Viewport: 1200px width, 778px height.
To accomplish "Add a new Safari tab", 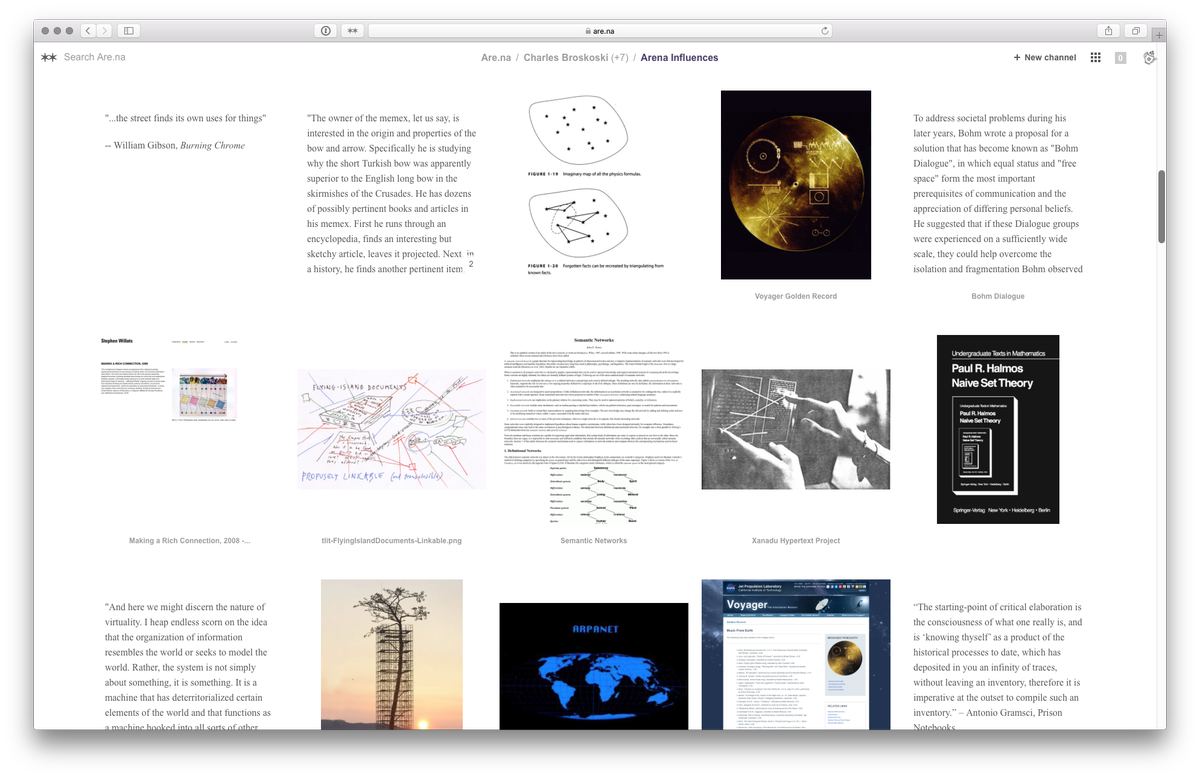I will tap(1159, 35).
